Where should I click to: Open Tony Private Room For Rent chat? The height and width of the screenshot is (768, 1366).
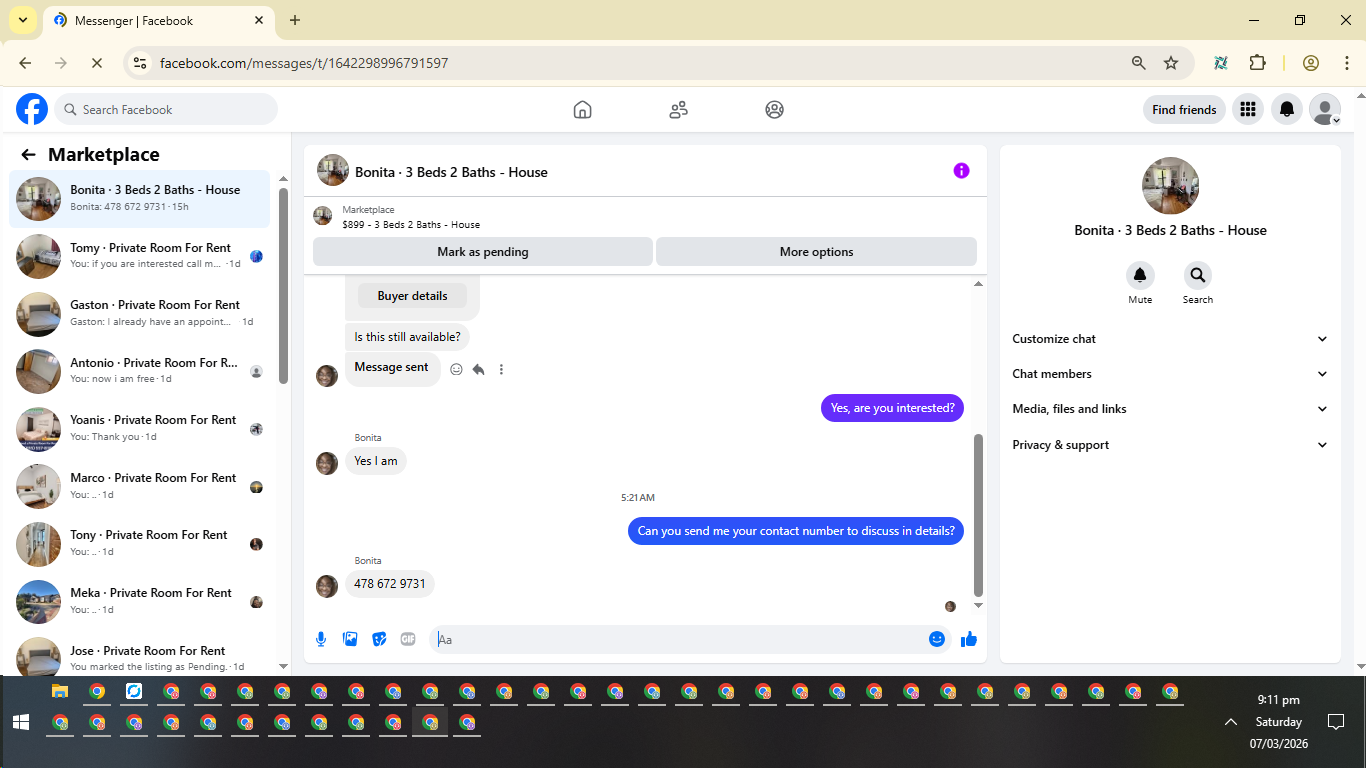(x=140, y=543)
